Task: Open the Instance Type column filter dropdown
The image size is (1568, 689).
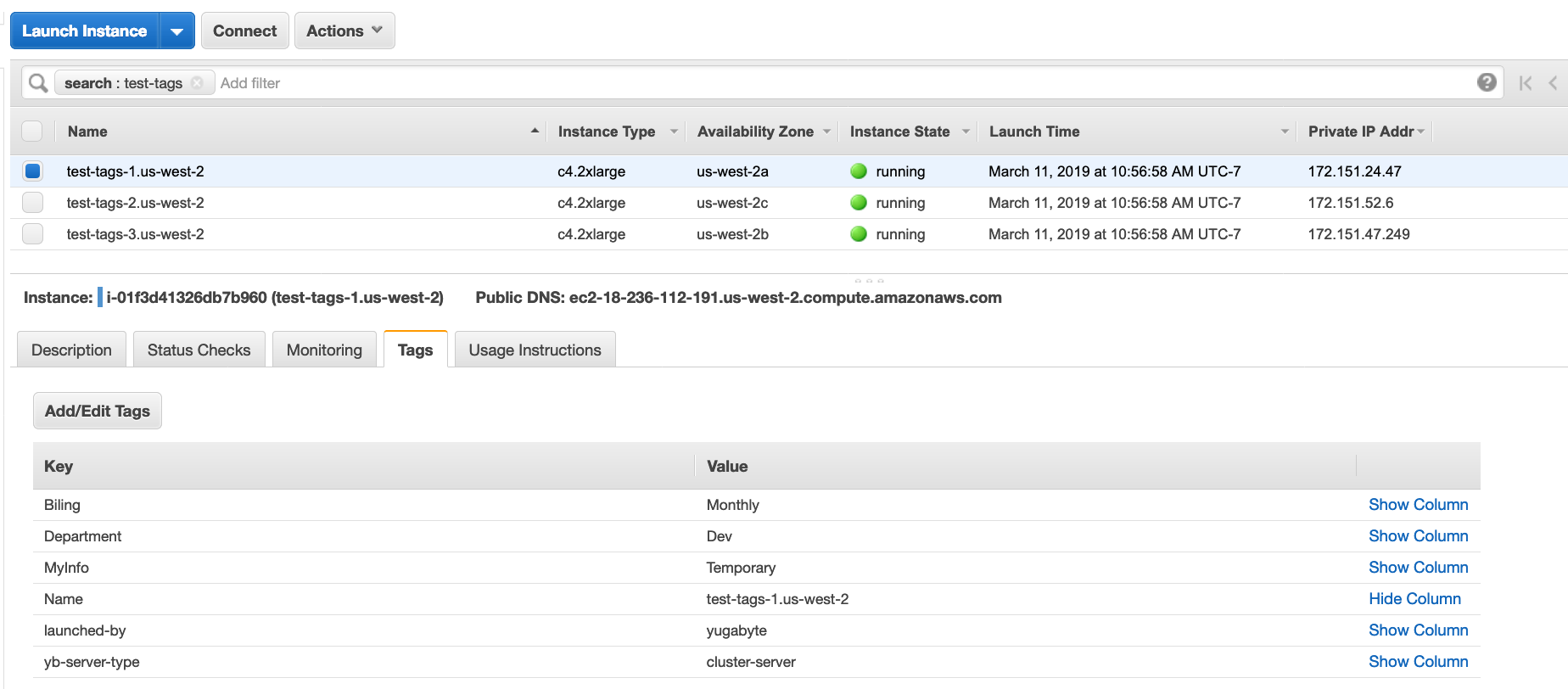Action: point(674,132)
